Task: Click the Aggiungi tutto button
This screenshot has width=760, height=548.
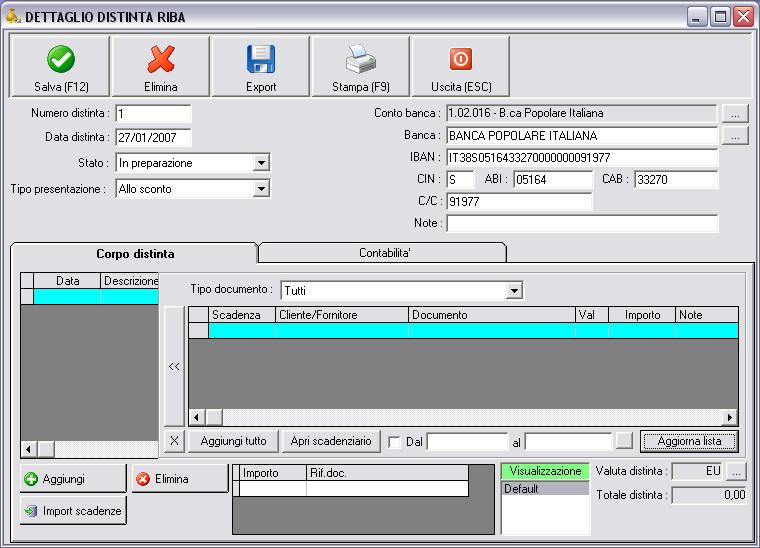Action: click(x=234, y=441)
